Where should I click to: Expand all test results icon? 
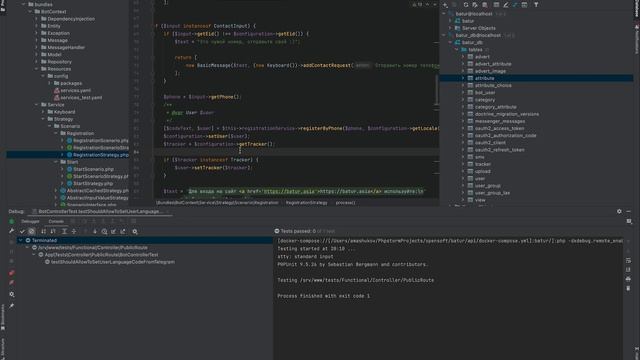pos(64,231)
